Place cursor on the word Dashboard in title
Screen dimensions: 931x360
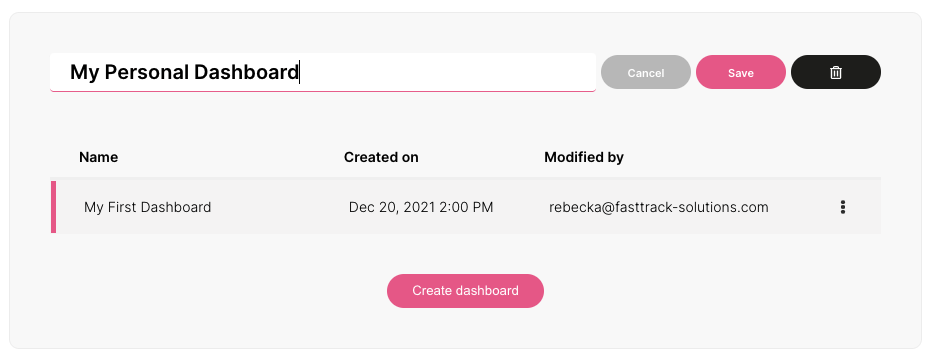[246, 72]
